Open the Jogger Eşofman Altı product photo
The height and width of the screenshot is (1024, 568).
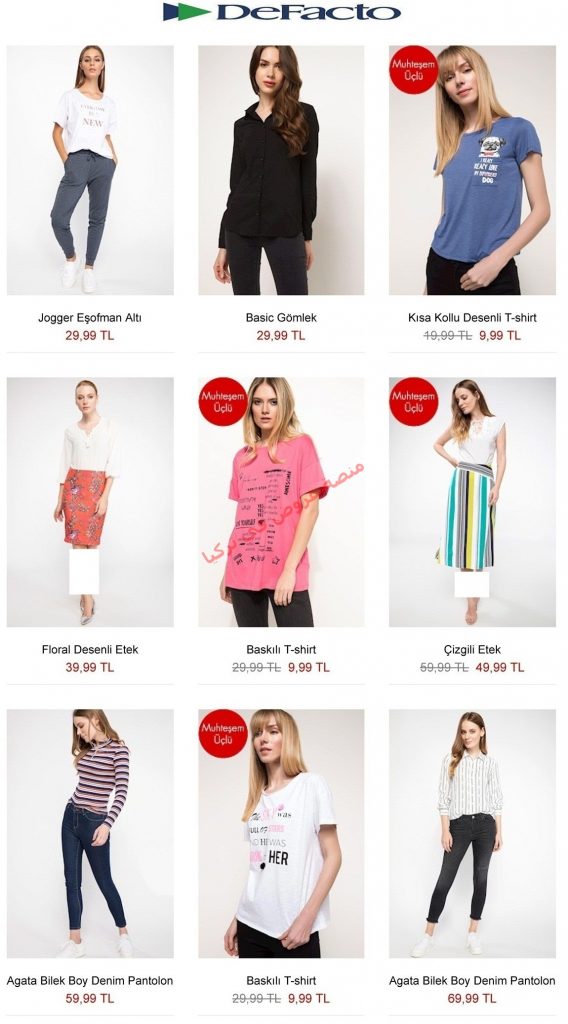pos(90,170)
